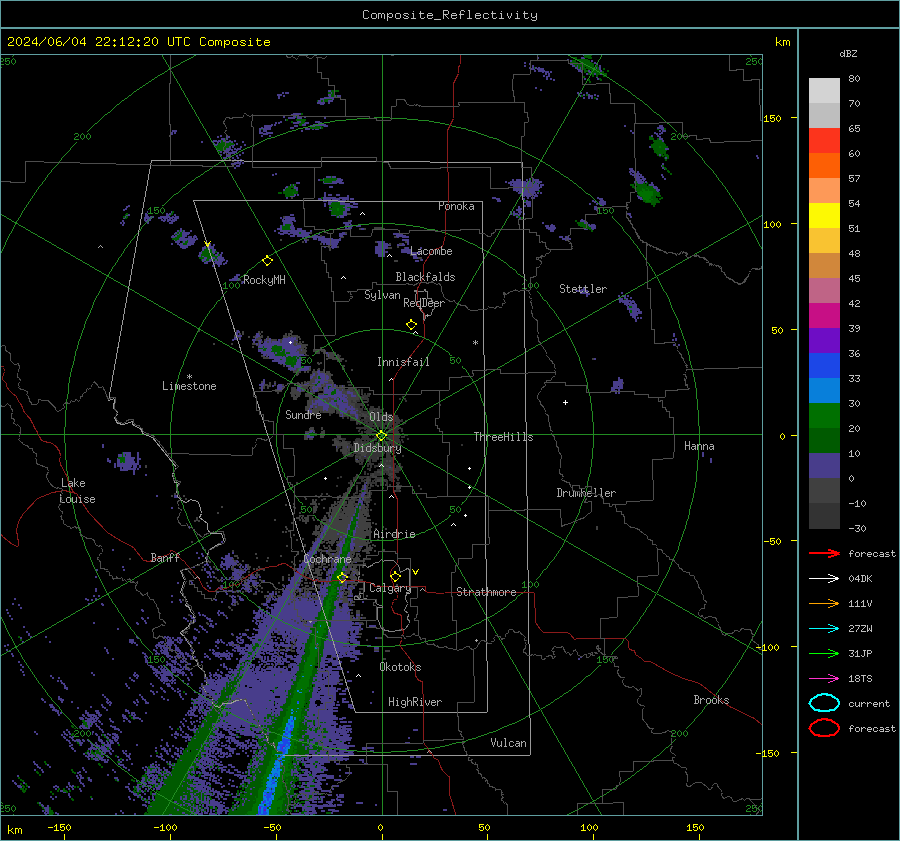The width and height of the screenshot is (900, 841).
Task: Select the 39 dBZ purple color swatch
Action: (x=824, y=340)
